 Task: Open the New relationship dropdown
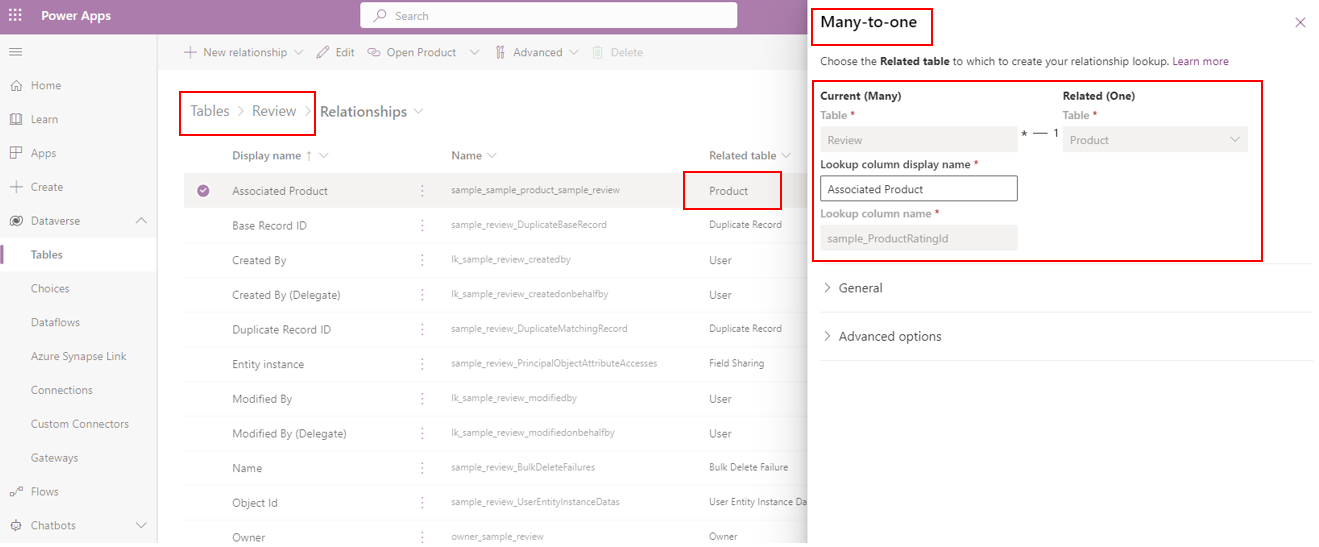(x=298, y=53)
